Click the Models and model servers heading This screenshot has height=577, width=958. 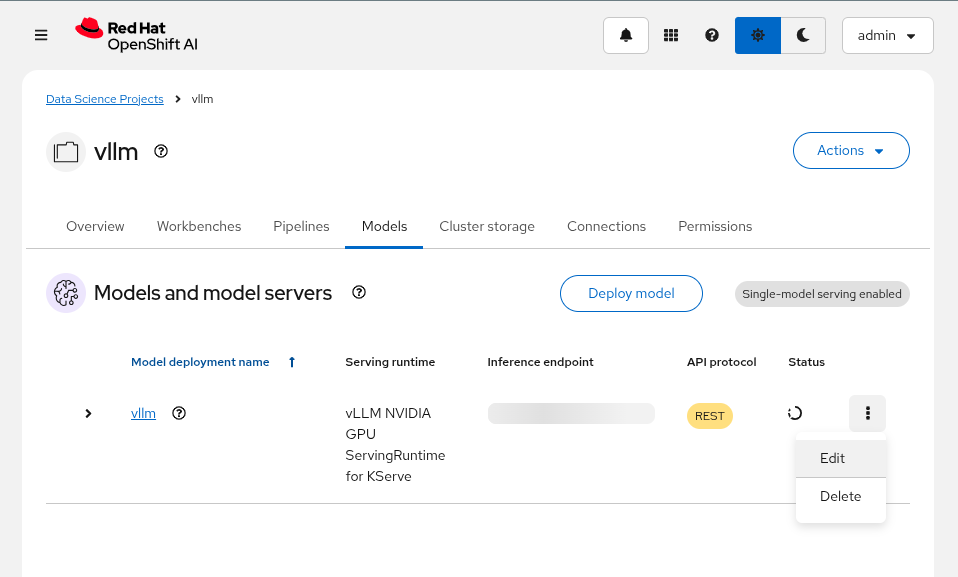pyautogui.click(x=213, y=293)
